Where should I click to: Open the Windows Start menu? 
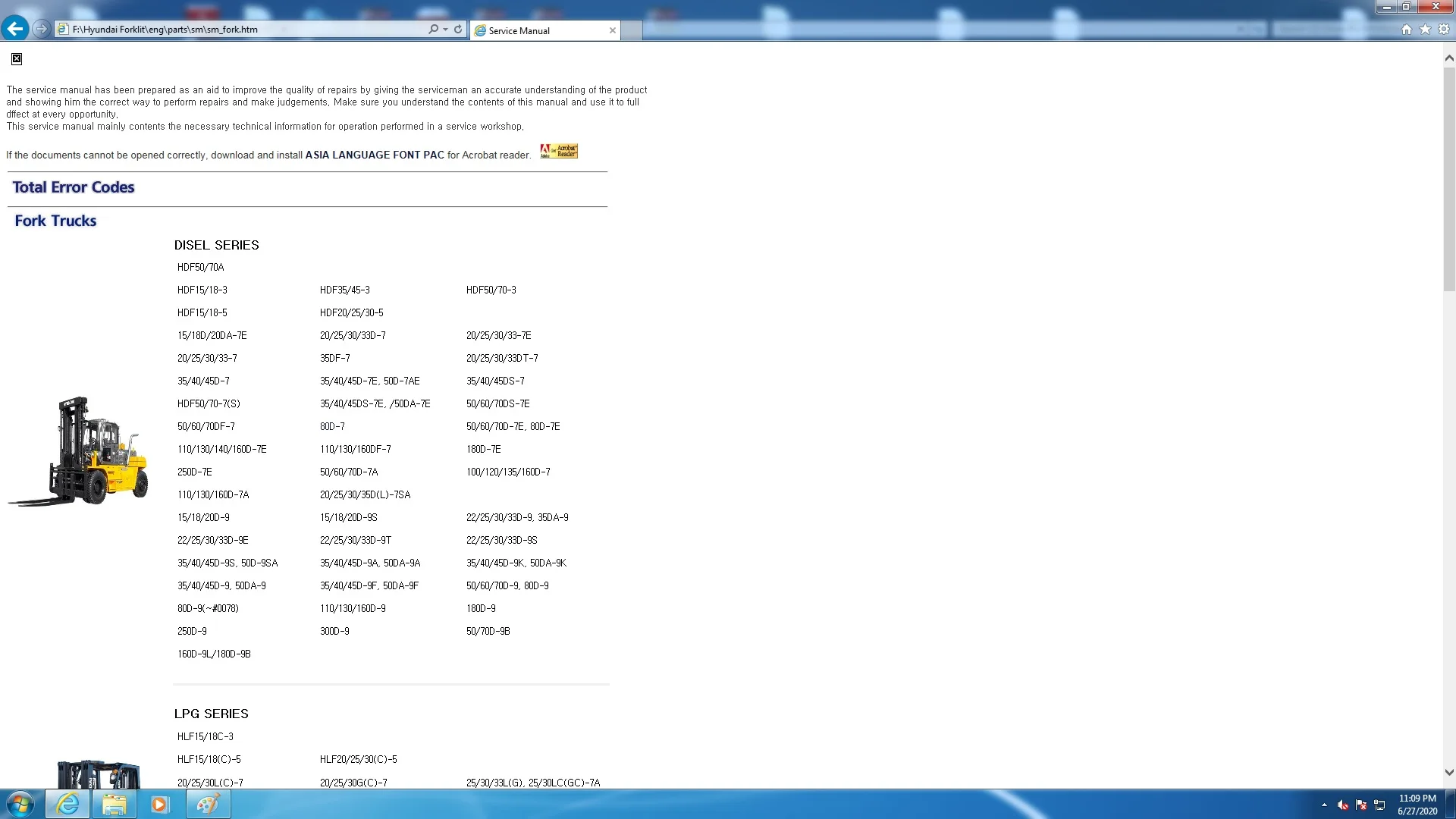pyautogui.click(x=20, y=804)
